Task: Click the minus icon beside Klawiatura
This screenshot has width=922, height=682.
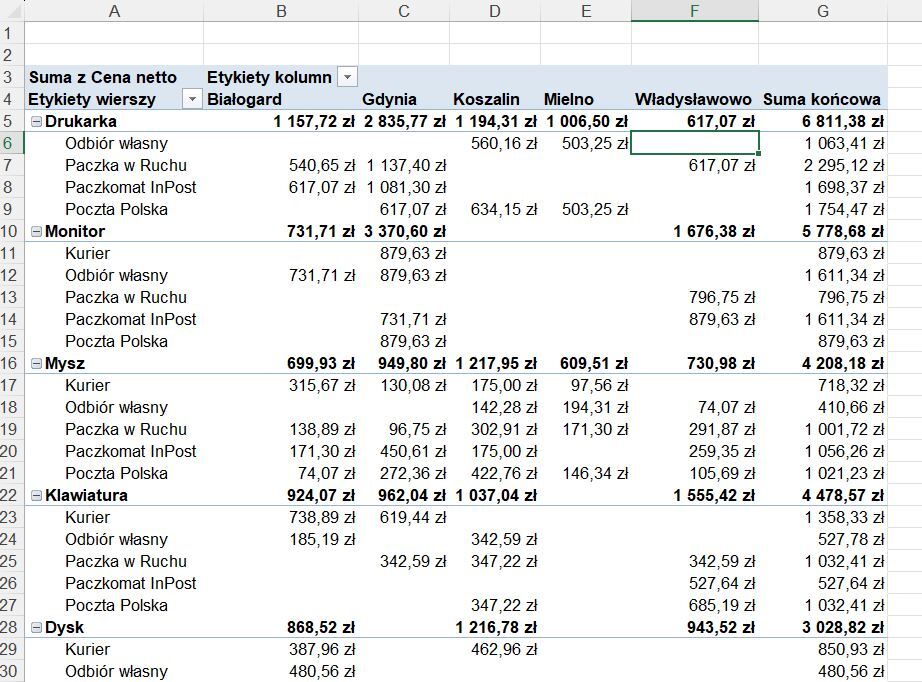Action: pyautogui.click(x=37, y=496)
